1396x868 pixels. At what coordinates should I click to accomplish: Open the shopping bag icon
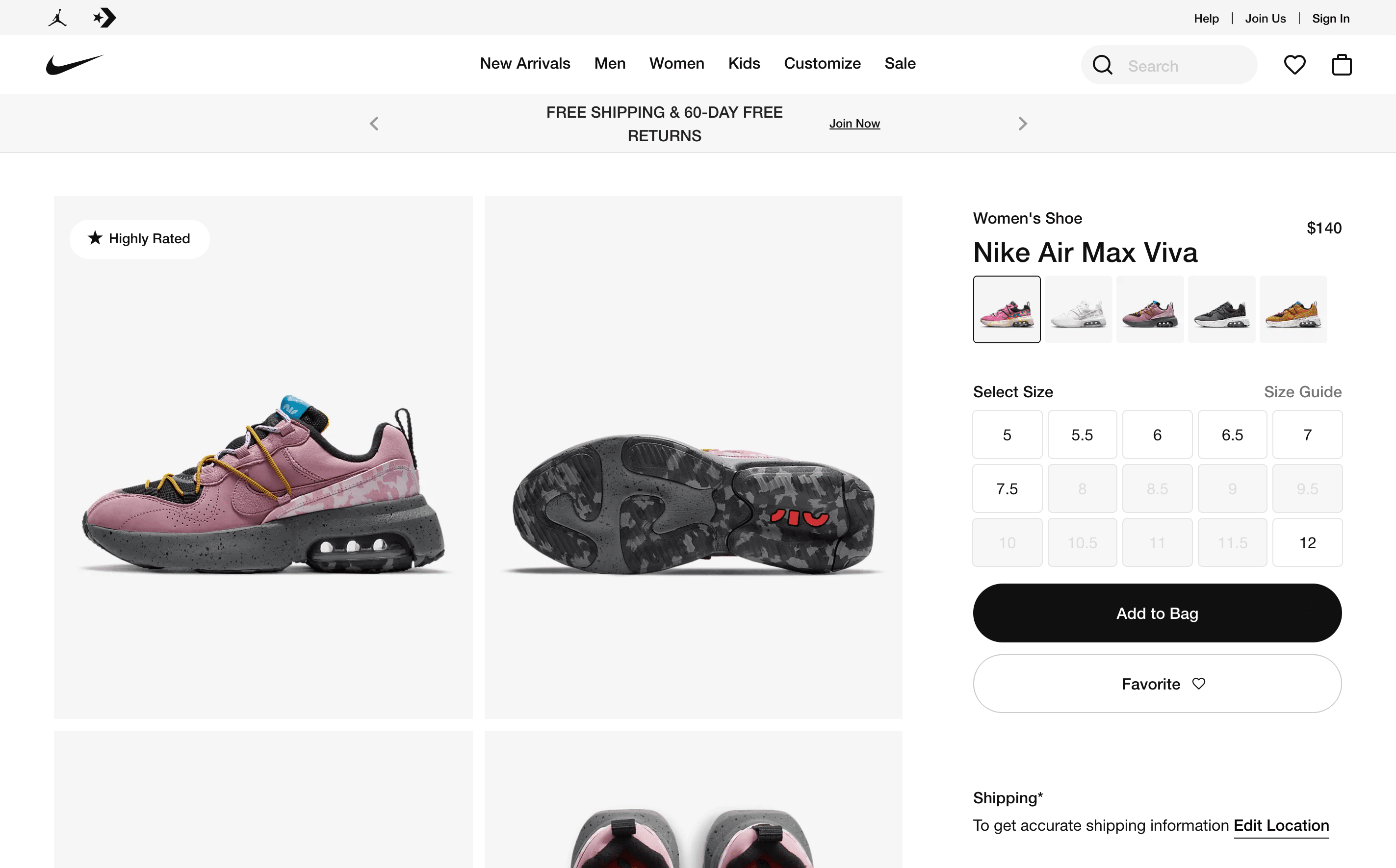tap(1342, 65)
